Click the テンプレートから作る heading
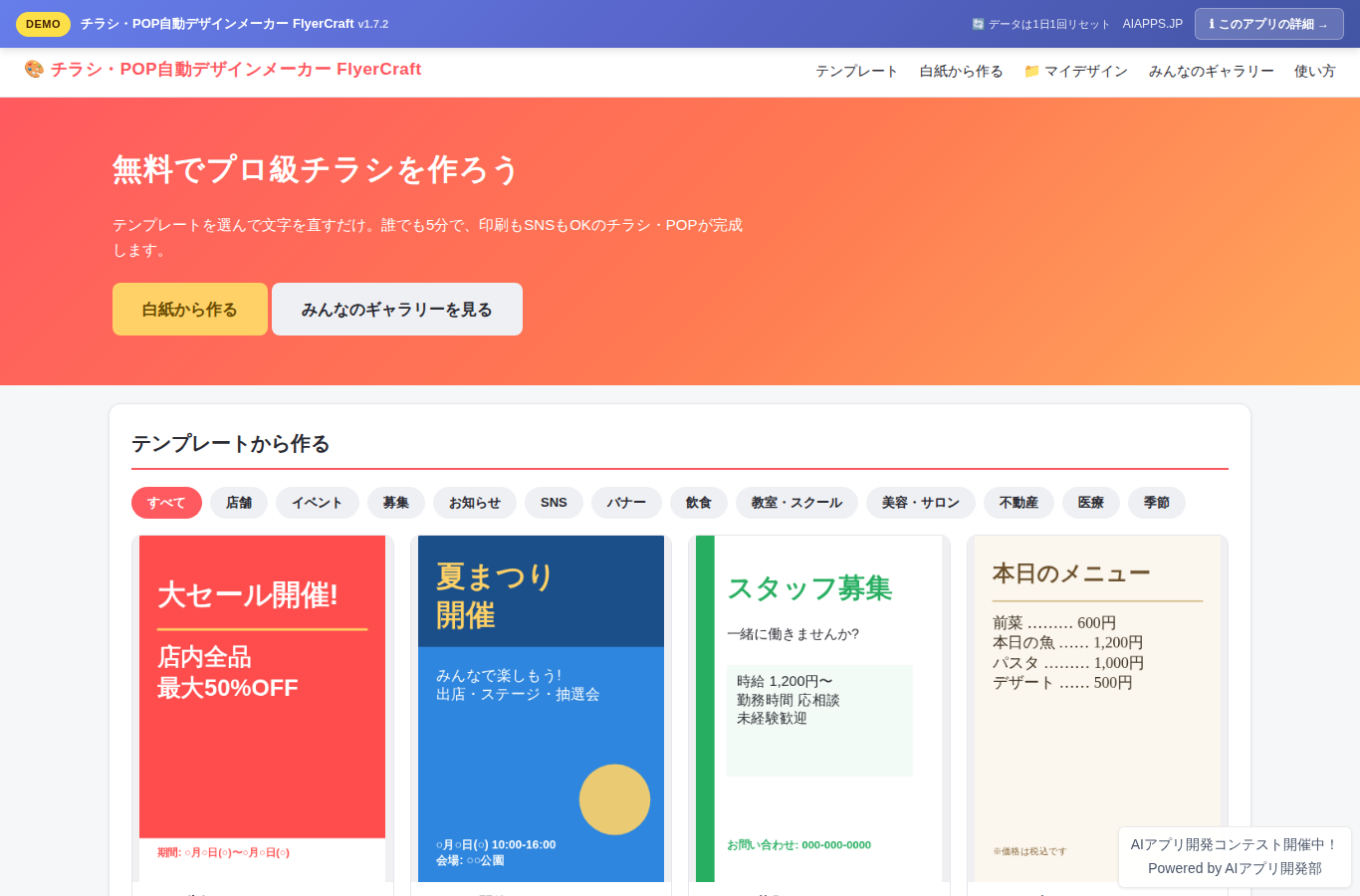The width and height of the screenshot is (1360, 896). 231,444
